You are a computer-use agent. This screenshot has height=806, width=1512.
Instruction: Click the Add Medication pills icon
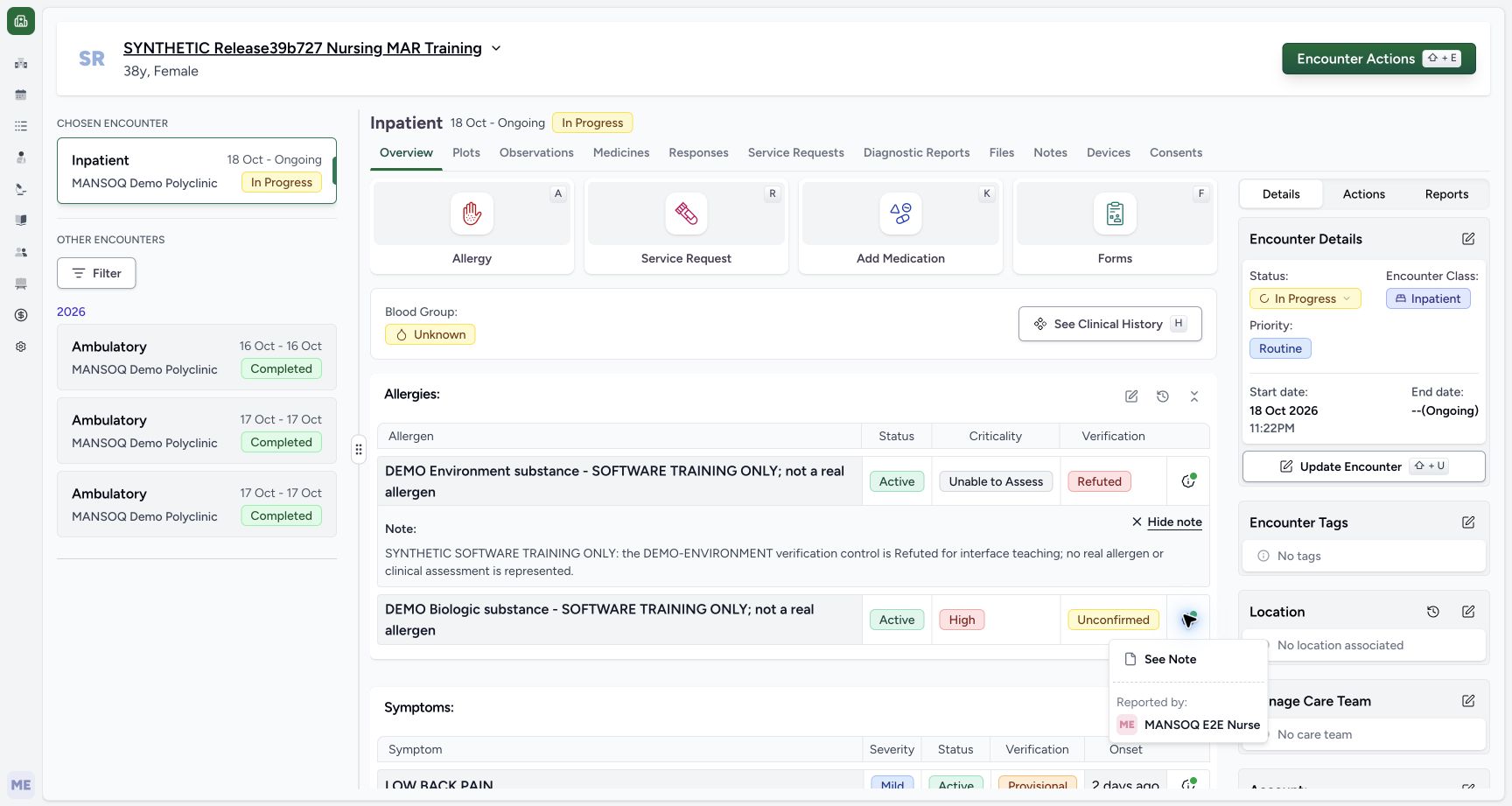(900, 214)
